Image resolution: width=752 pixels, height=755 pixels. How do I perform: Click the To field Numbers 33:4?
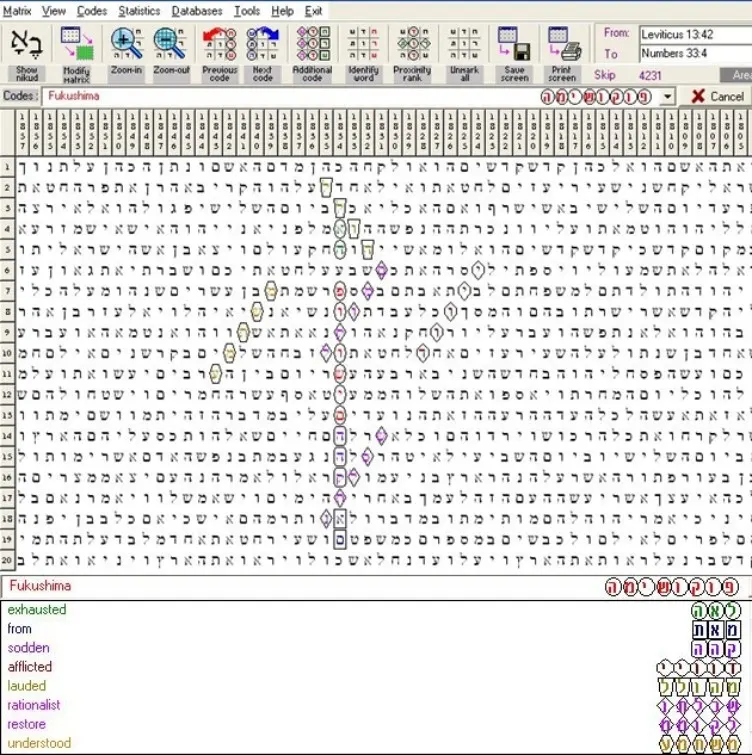[696, 53]
